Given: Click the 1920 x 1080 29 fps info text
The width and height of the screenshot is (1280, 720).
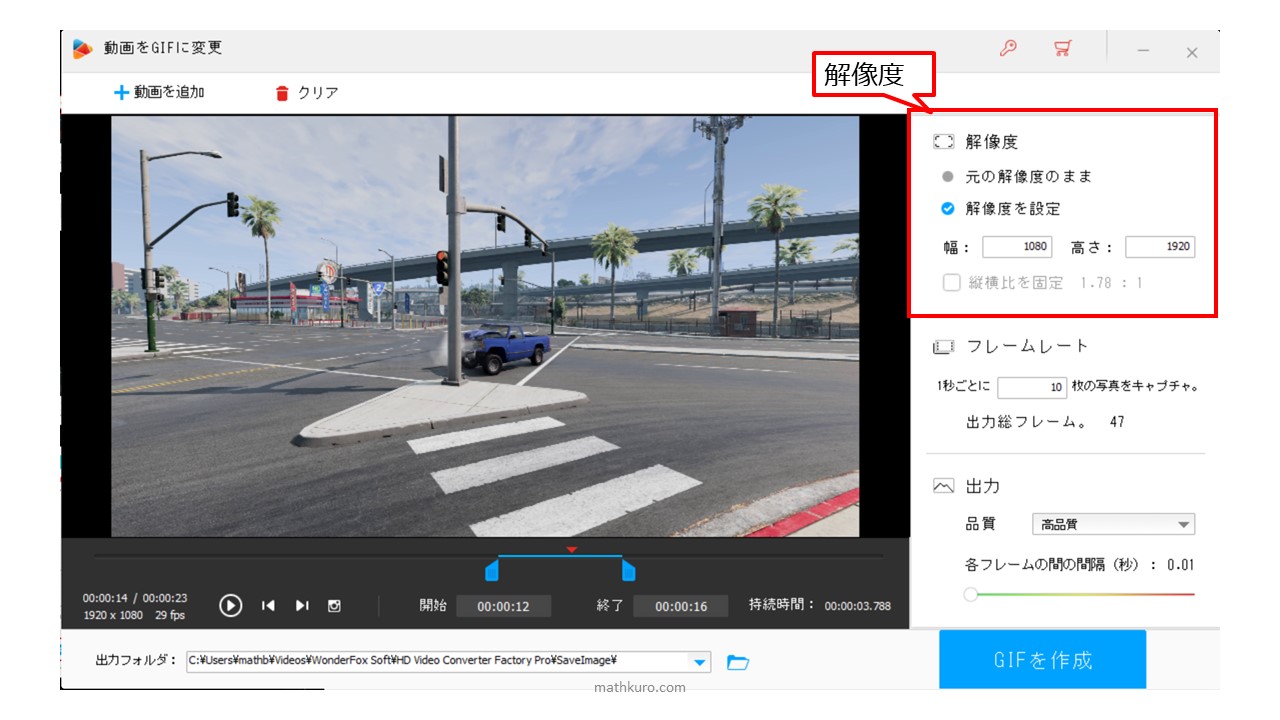Looking at the screenshot, I should [134, 615].
